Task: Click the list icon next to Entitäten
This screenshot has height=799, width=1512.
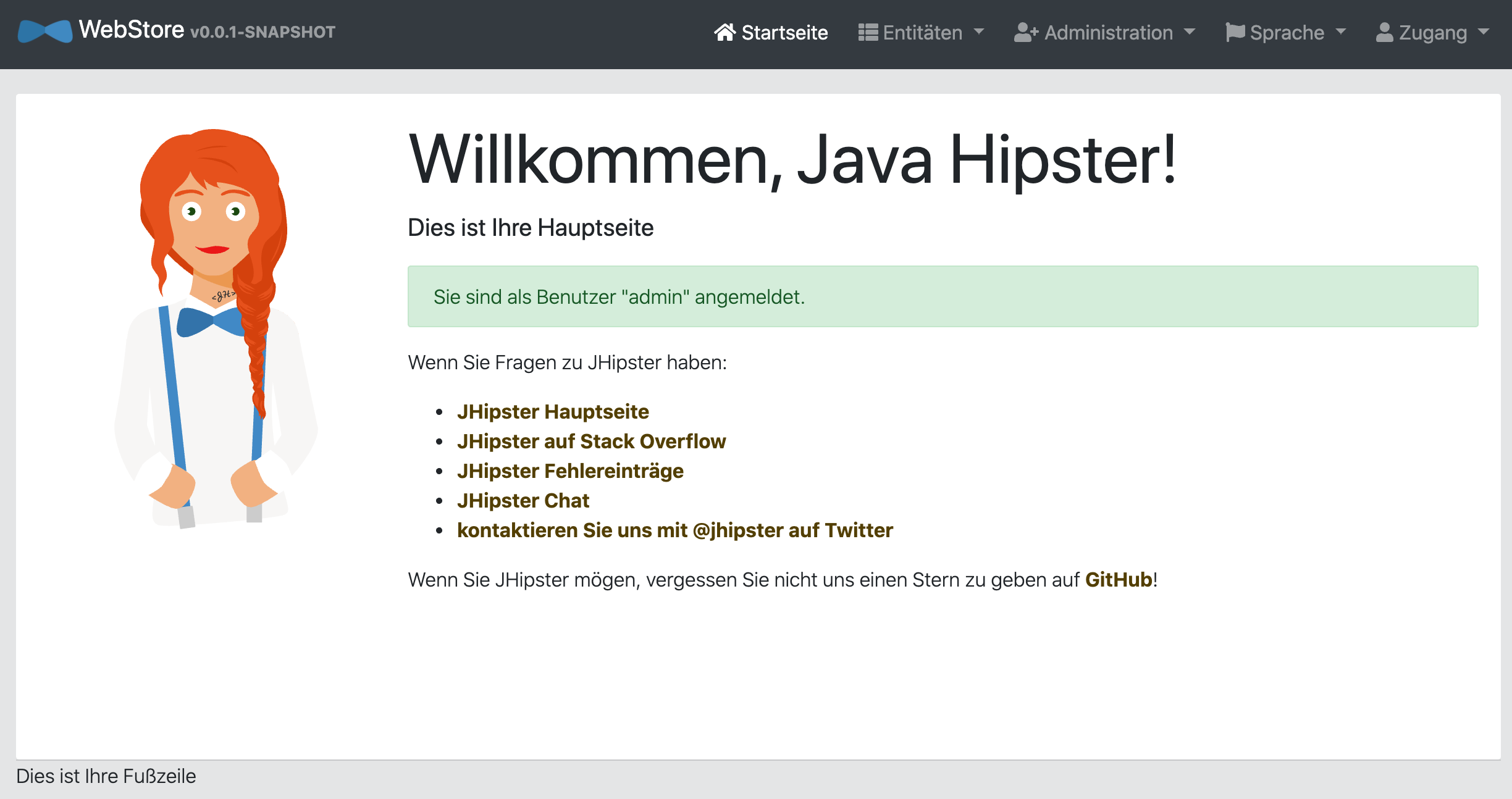Action: coord(868,32)
